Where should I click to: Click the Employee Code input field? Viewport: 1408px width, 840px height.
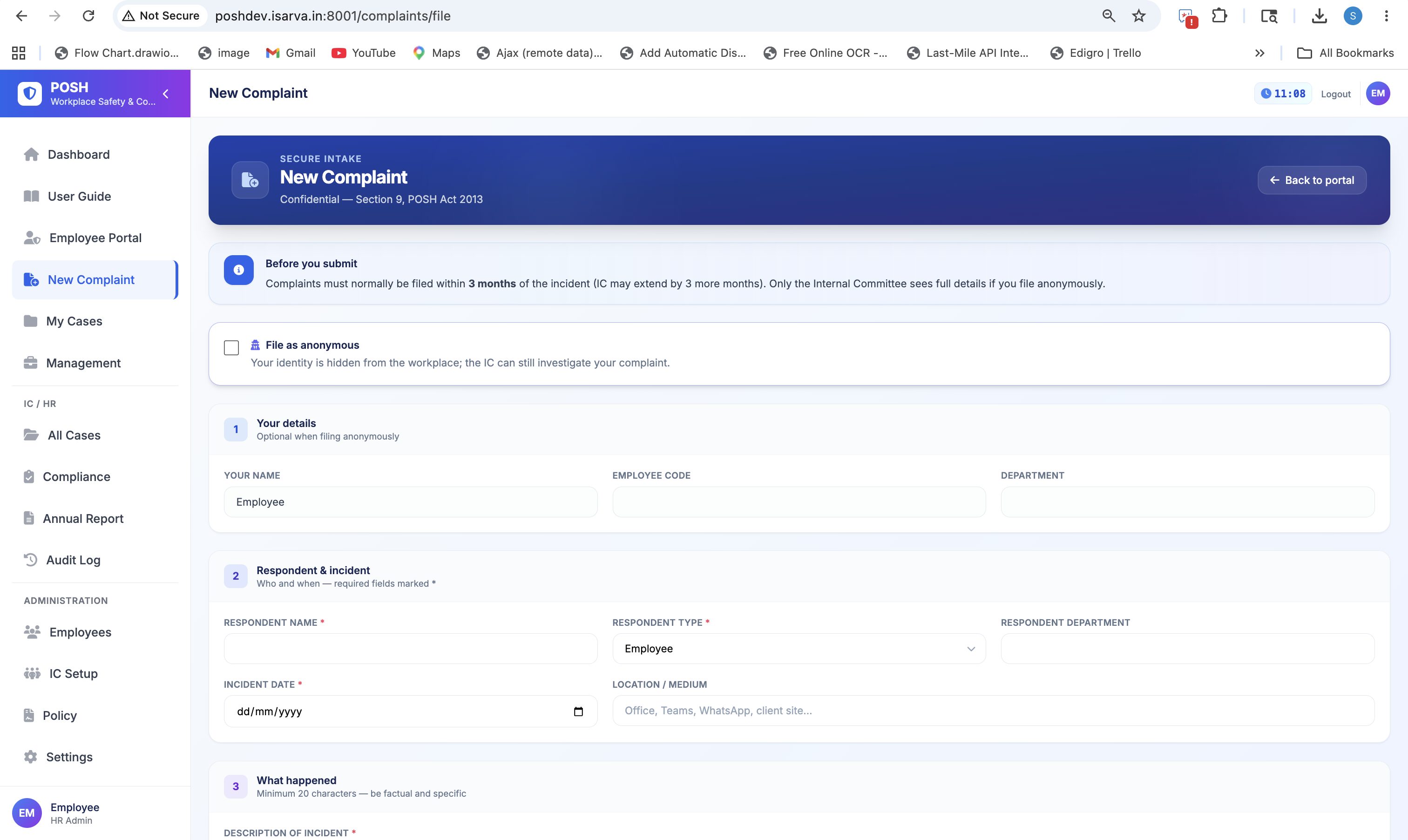(x=799, y=502)
